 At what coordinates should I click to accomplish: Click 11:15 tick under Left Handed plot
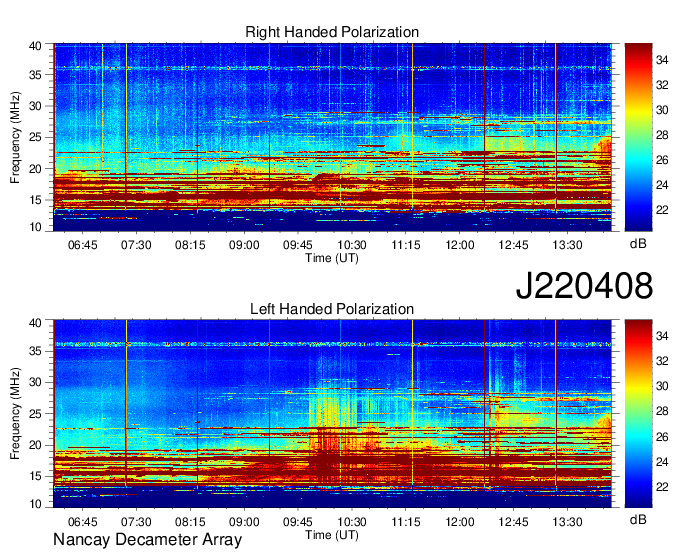pyautogui.click(x=405, y=522)
